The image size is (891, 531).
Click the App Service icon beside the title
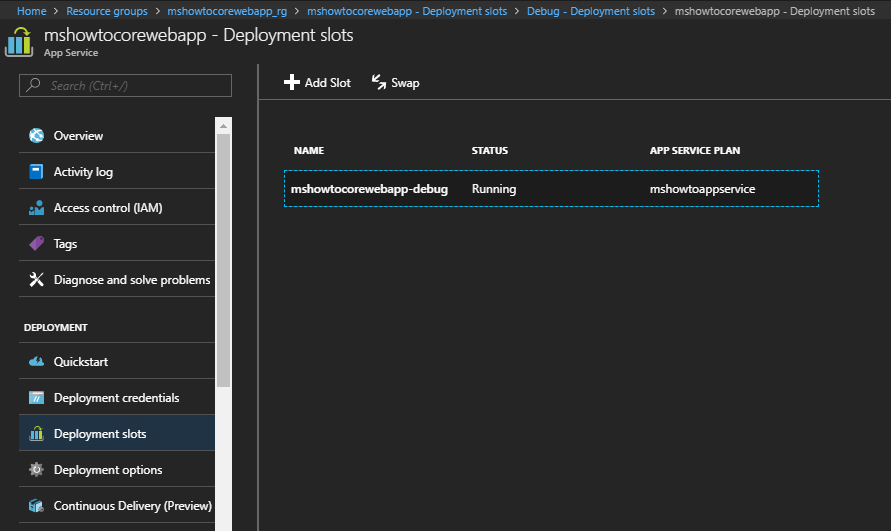pos(19,43)
